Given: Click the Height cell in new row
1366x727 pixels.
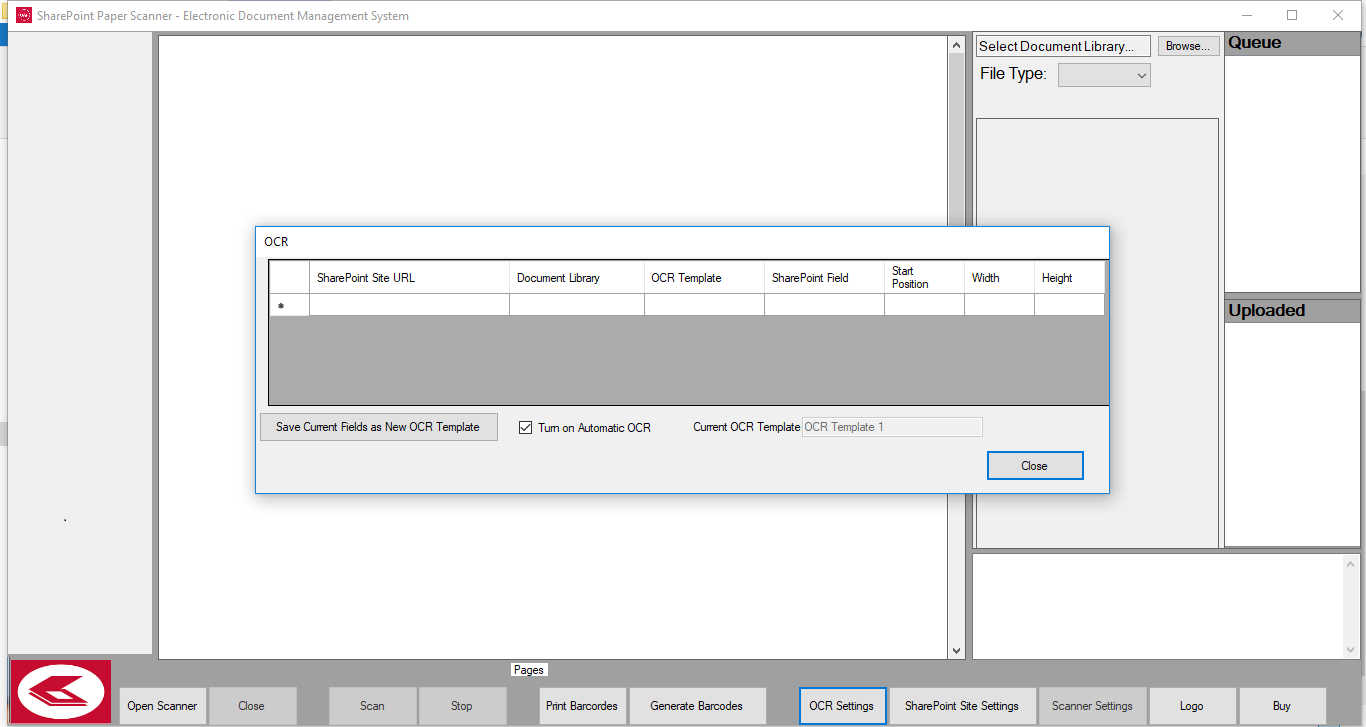Looking at the screenshot, I should (x=1069, y=305).
